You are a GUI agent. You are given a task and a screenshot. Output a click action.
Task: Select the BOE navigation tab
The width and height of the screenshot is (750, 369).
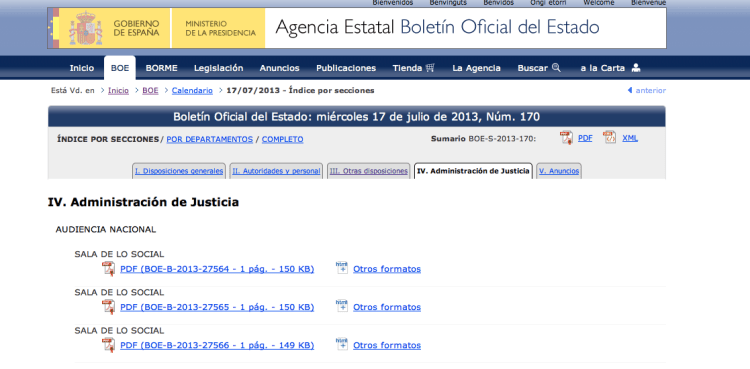[x=120, y=68]
